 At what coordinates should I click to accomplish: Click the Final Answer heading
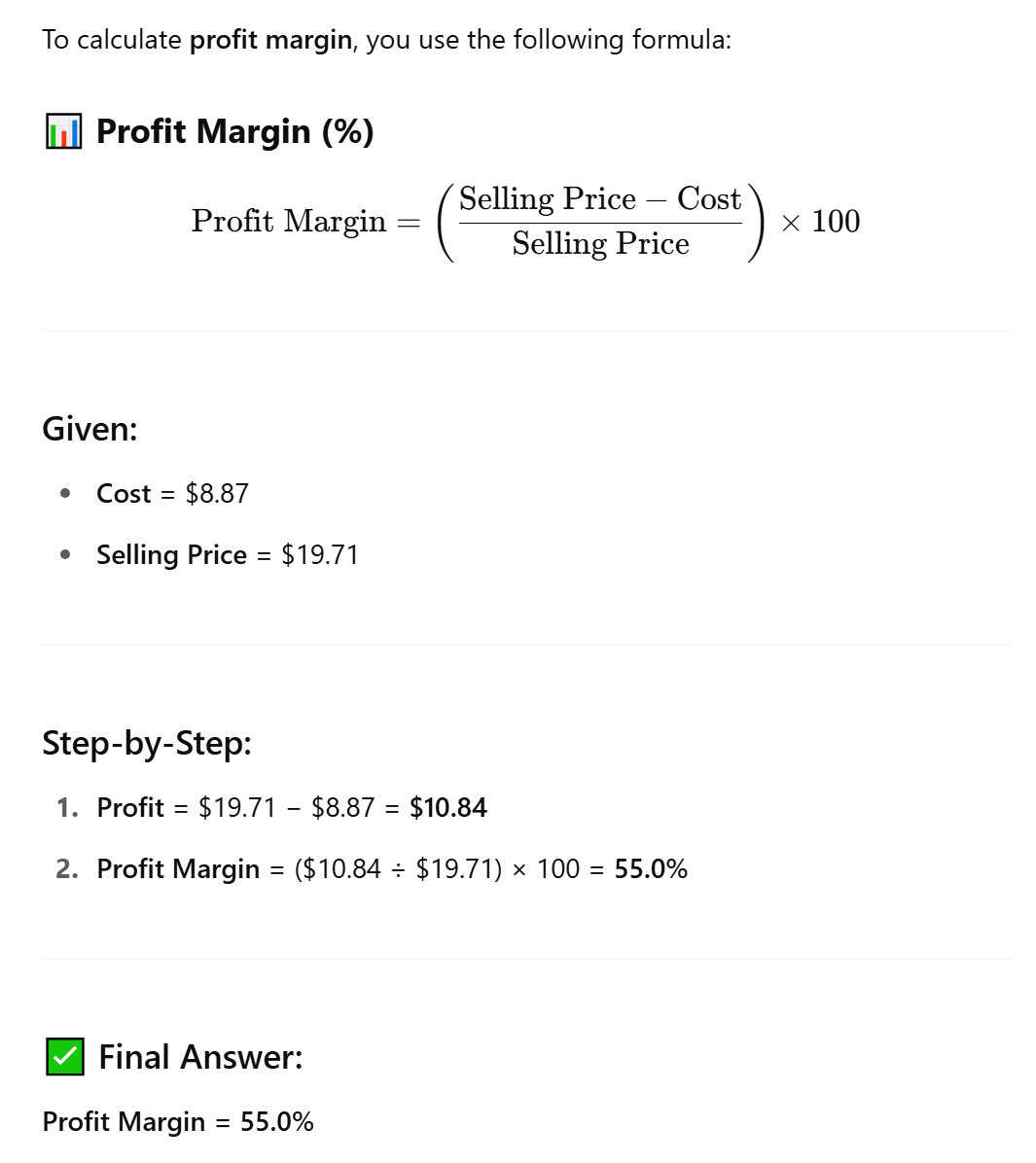coord(200,1057)
